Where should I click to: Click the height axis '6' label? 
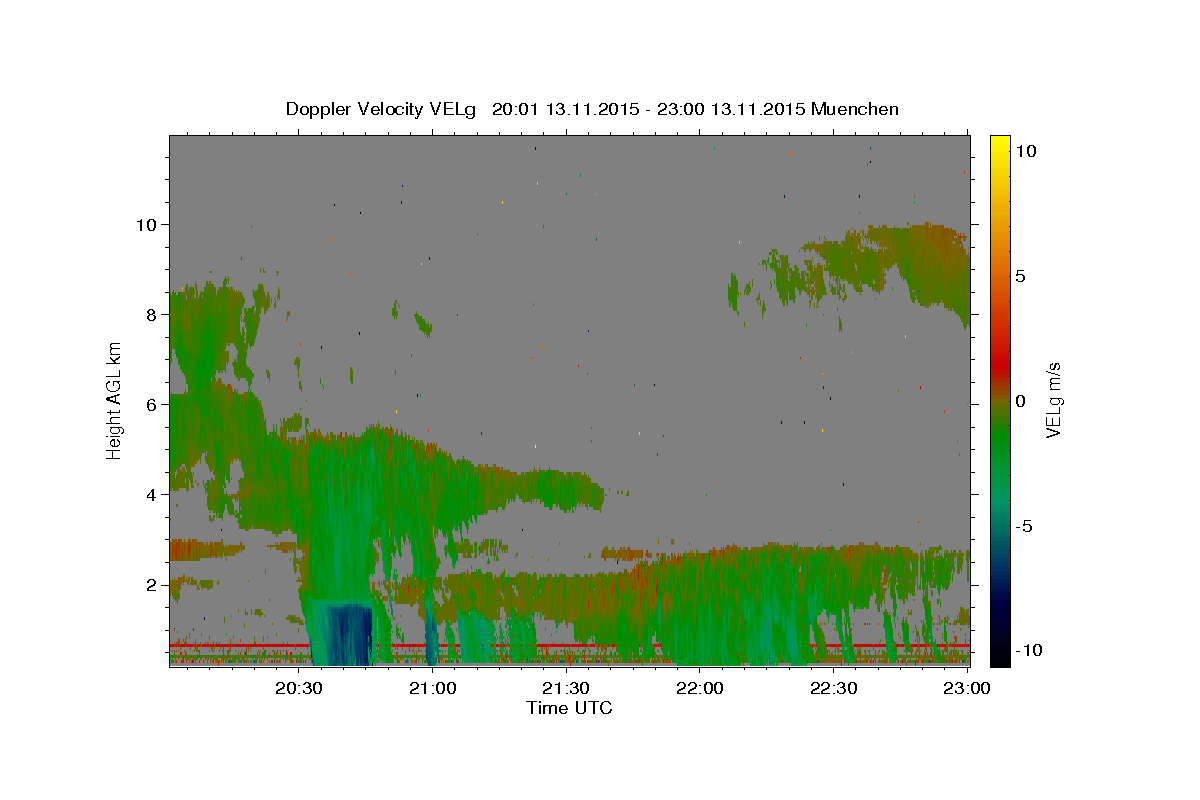(x=152, y=404)
